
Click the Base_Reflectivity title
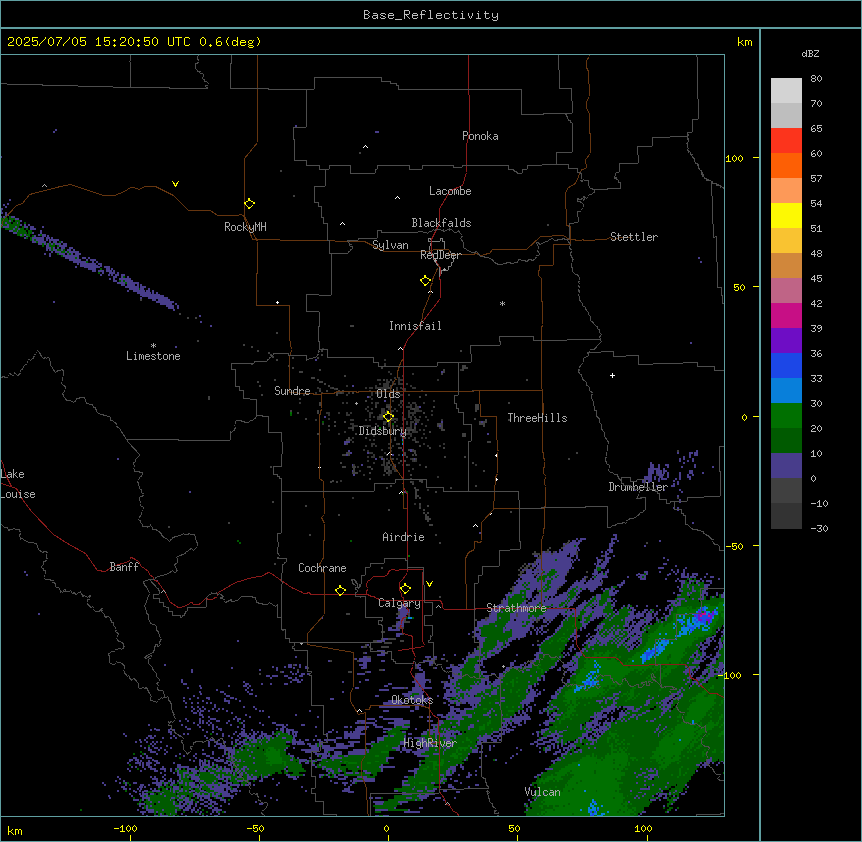click(431, 15)
